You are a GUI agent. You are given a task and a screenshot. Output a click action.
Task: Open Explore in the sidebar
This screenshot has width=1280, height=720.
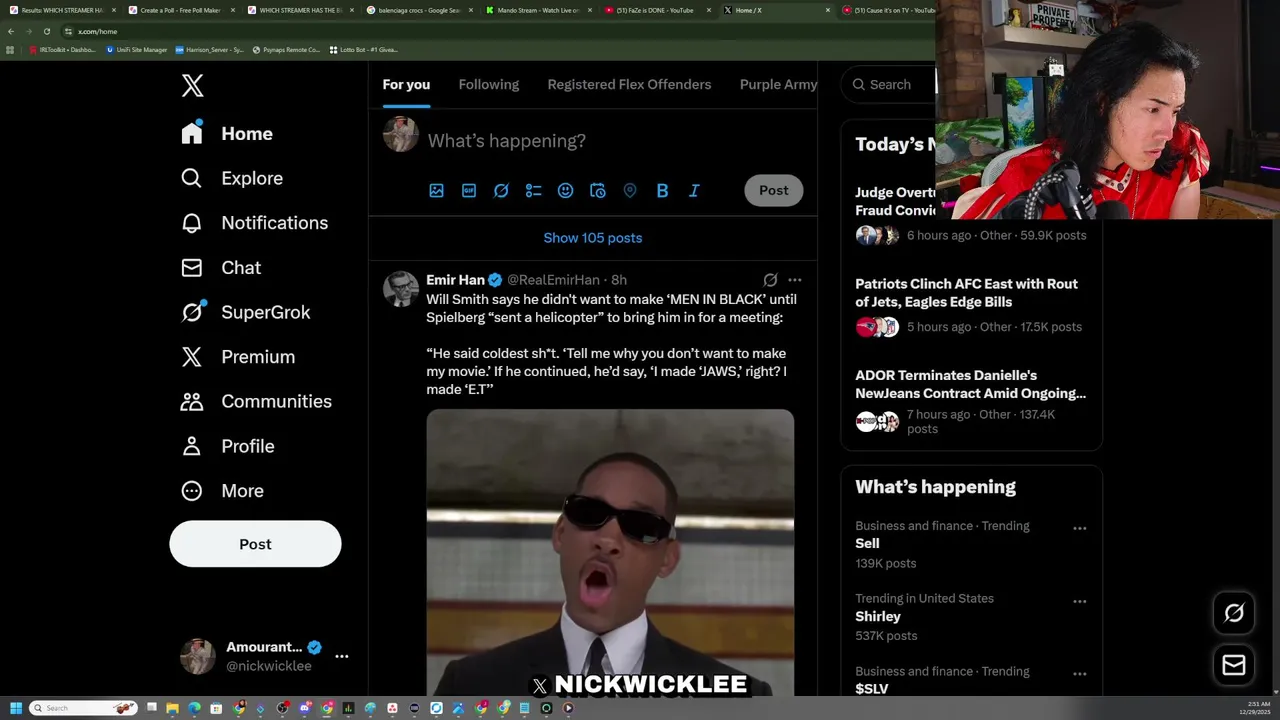click(x=232, y=178)
